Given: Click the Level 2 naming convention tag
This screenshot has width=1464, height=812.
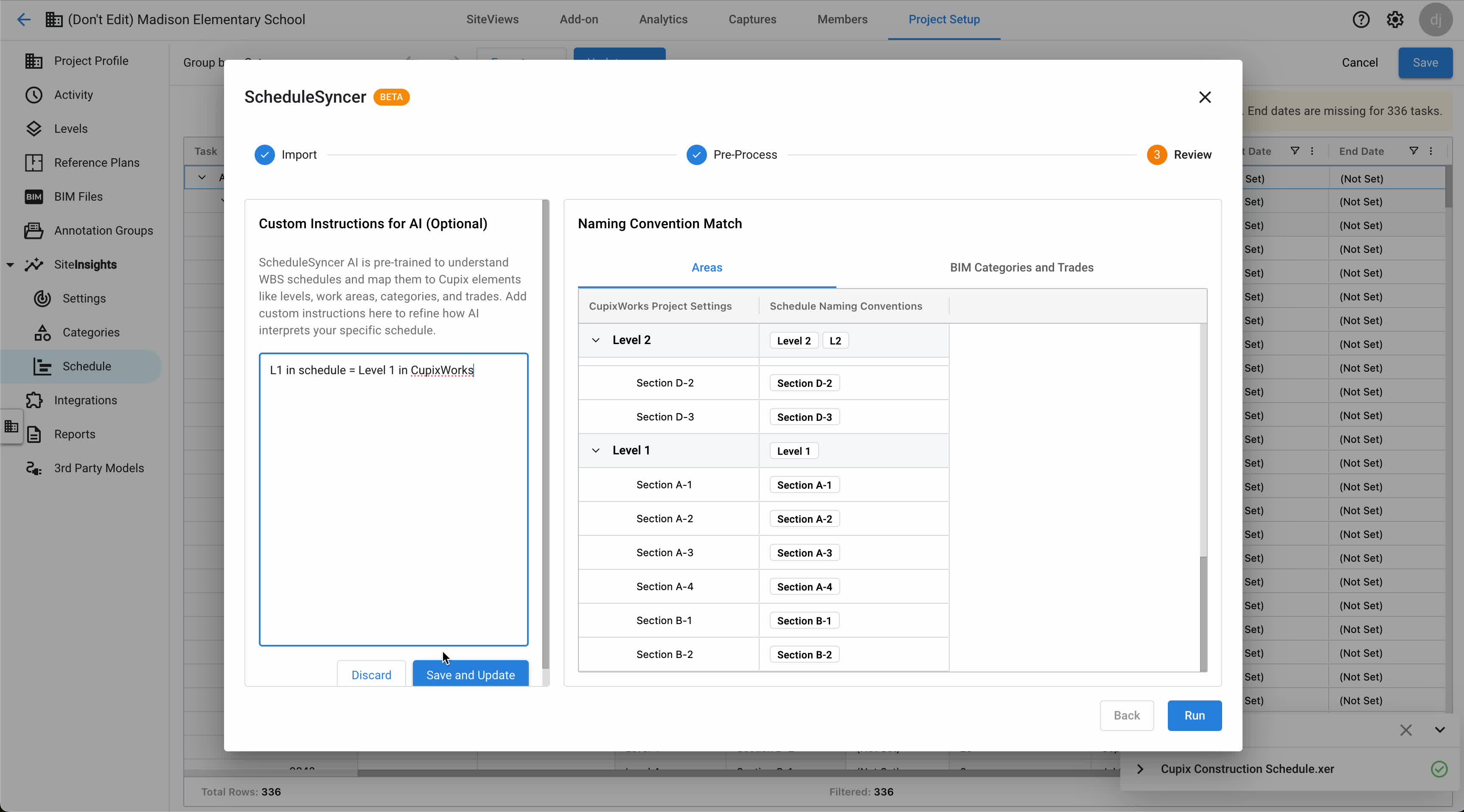Looking at the screenshot, I should pos(794,340).
